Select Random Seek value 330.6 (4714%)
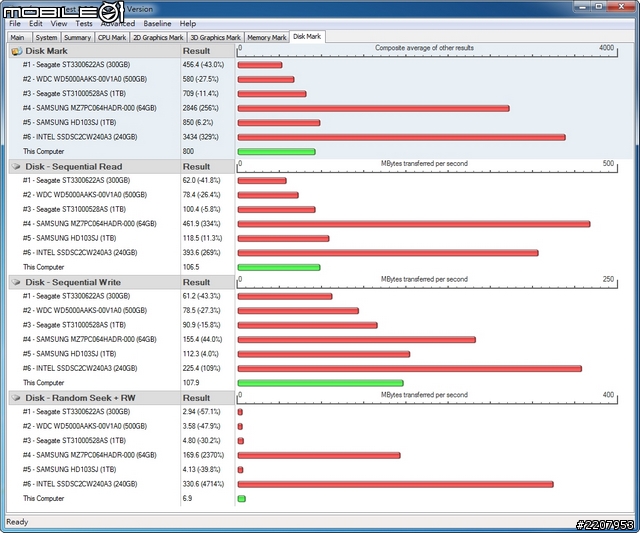This screenshot has height=533, width=640. pyautogui.click(x=203, y=484)
